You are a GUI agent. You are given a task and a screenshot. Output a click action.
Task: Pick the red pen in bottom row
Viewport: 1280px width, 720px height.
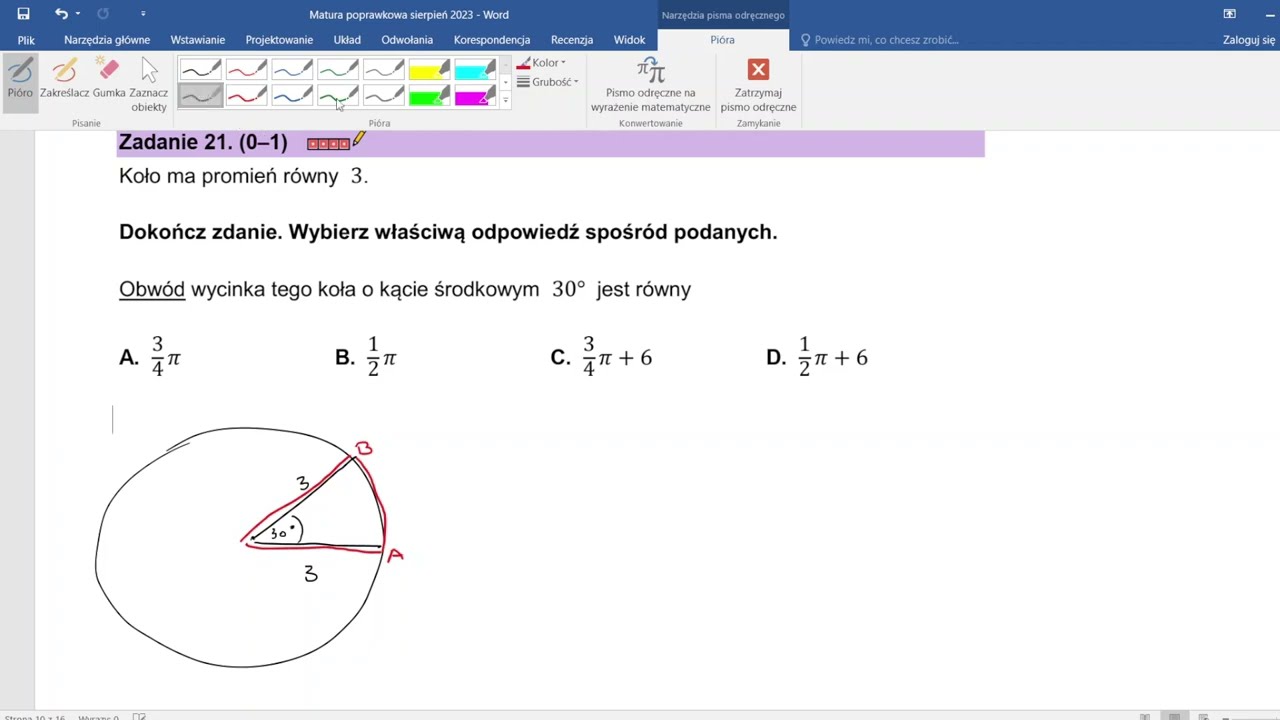(246, 96)
